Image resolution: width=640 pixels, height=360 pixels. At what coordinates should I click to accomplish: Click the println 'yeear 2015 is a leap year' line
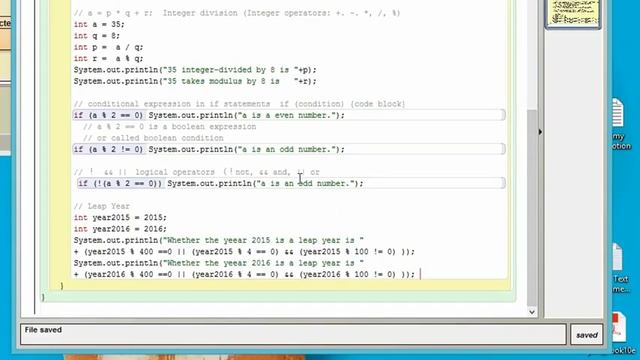219,240
